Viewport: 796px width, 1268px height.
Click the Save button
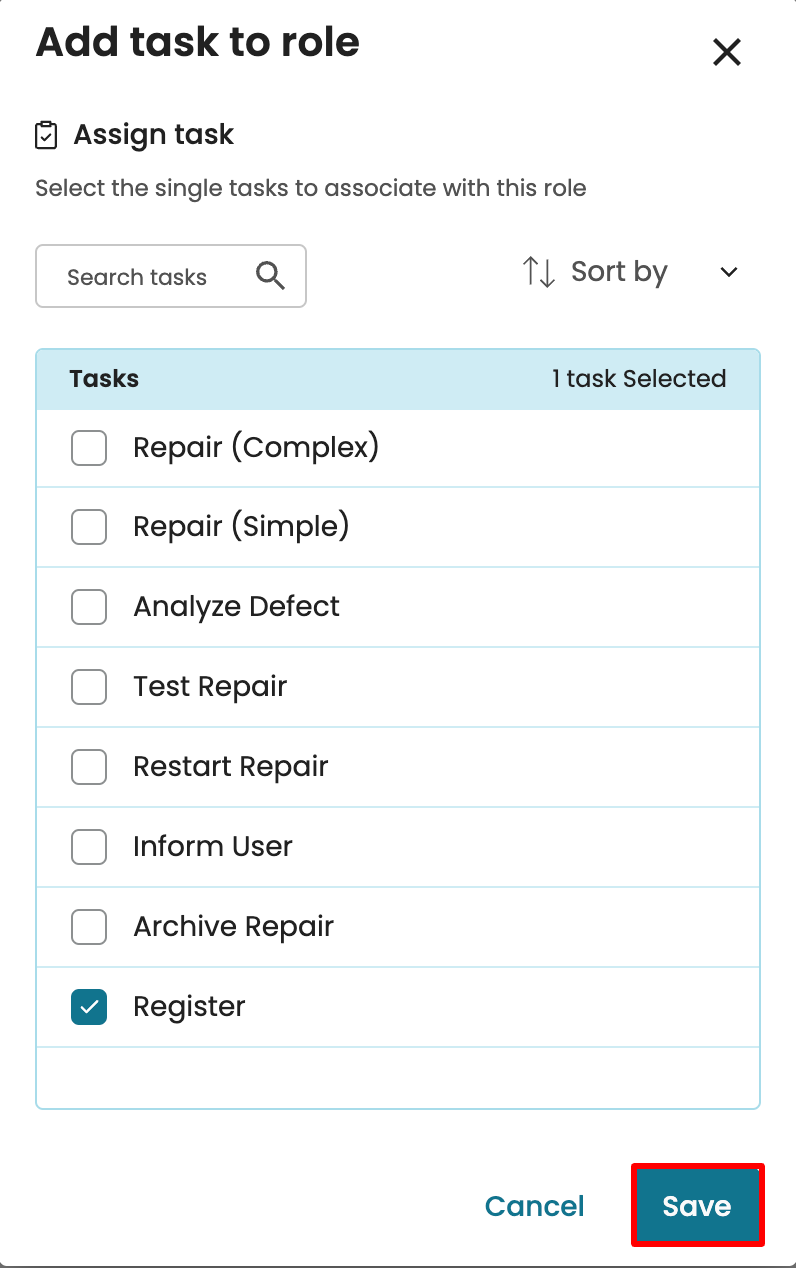pos(697,1205)
